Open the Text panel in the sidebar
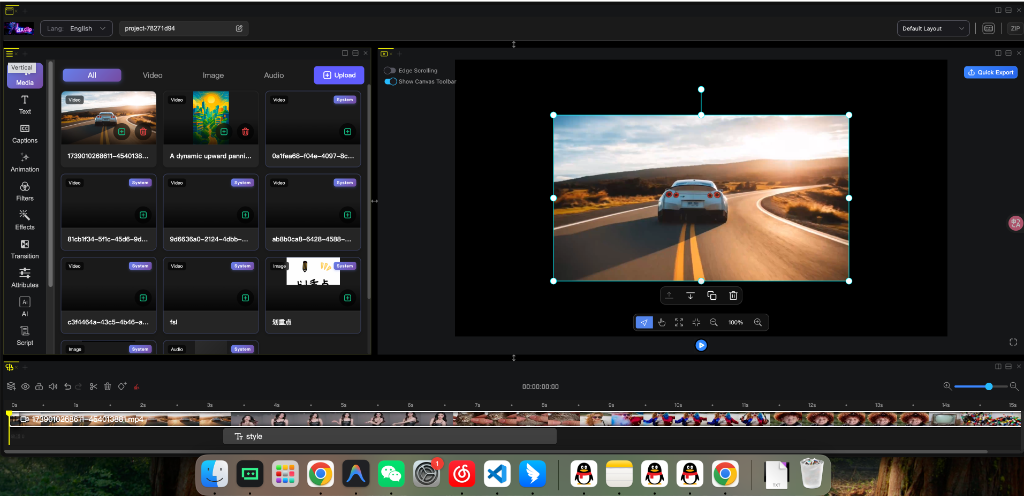1024x496 pixels. [25, 104]
